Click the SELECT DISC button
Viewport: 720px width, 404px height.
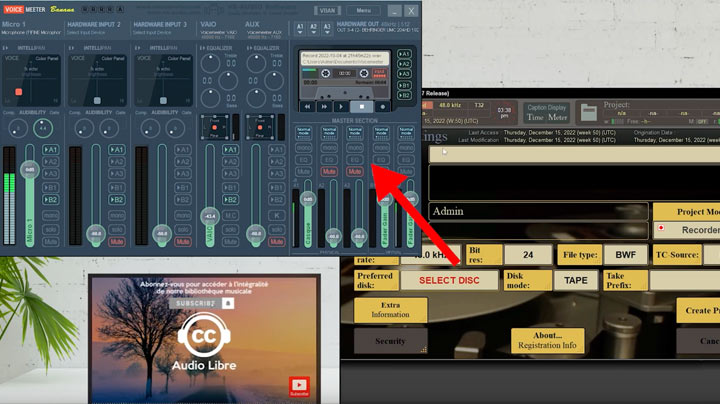[x=449, y=281]
